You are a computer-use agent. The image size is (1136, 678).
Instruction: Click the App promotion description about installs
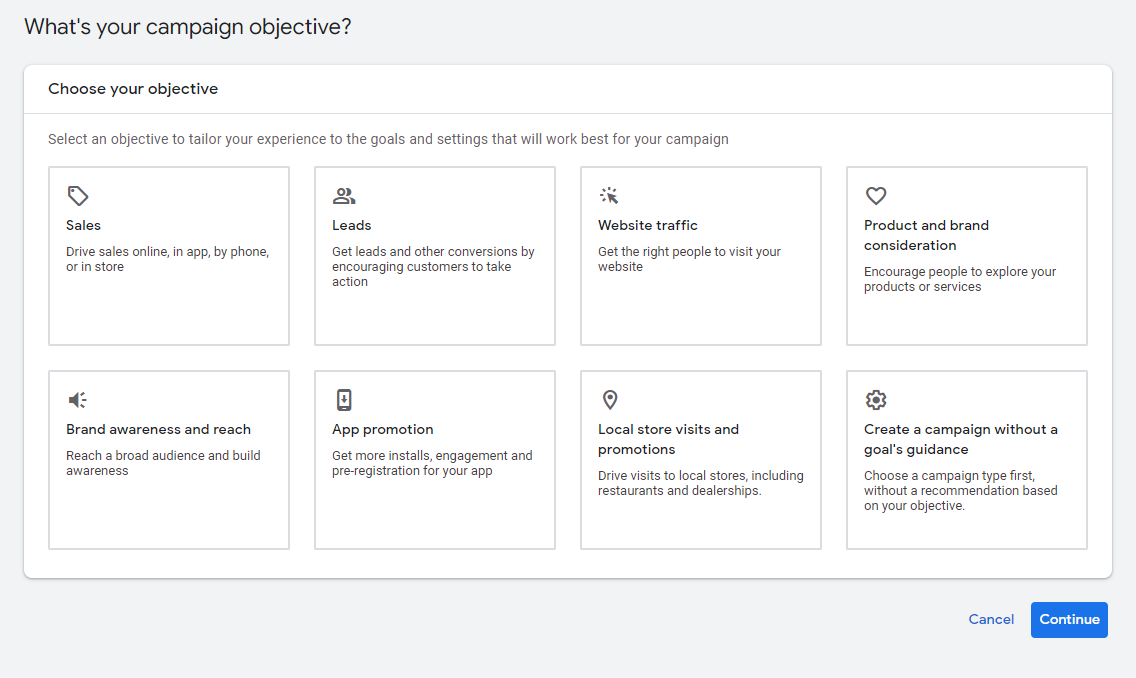pyautogui.click(x=432, y=463)
